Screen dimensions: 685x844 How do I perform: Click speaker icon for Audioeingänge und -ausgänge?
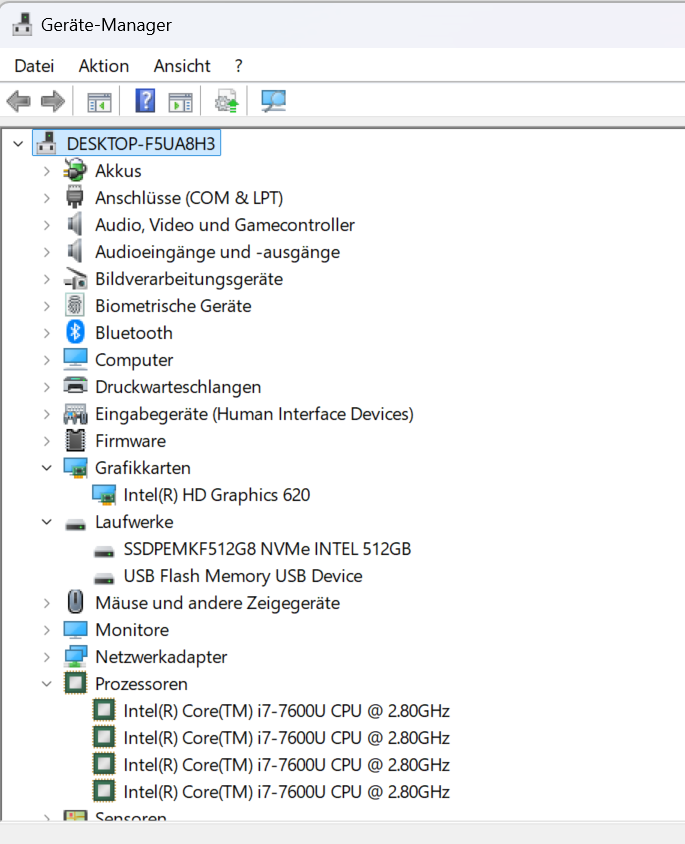[x=75, y=251]
